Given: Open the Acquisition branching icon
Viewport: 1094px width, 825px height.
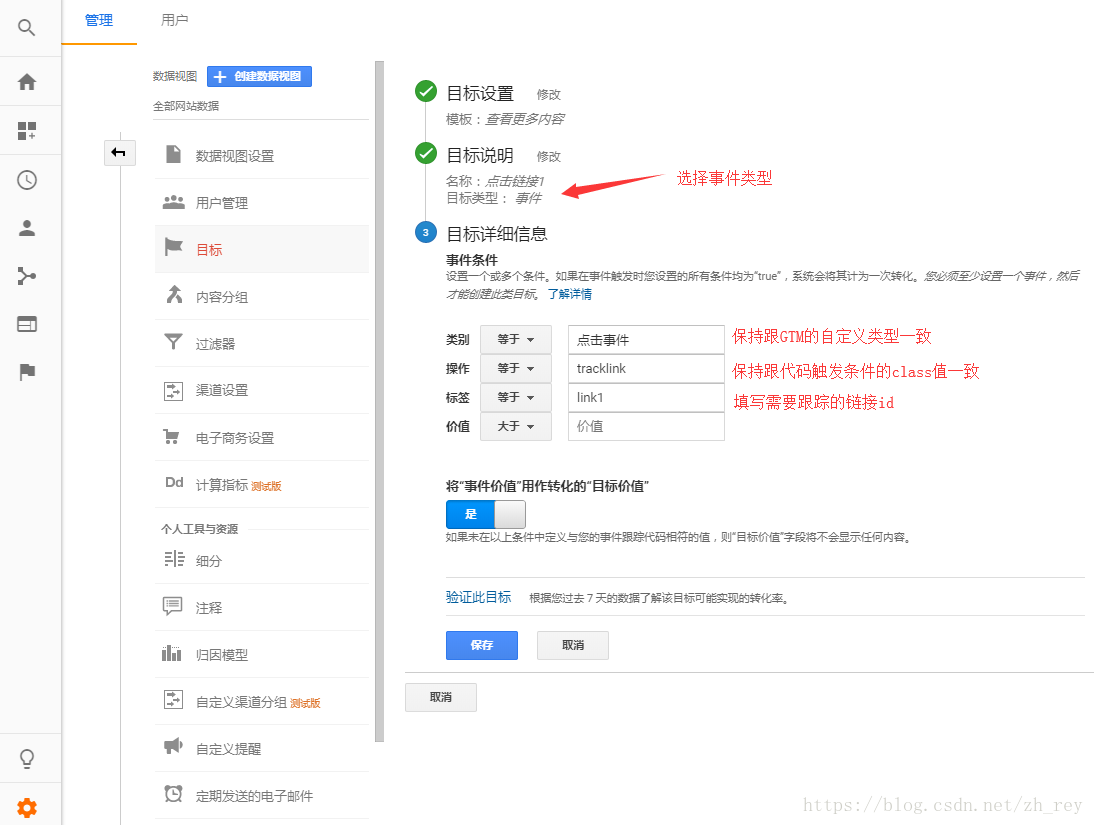Looking at the screenshot, I should click(27, 276).
